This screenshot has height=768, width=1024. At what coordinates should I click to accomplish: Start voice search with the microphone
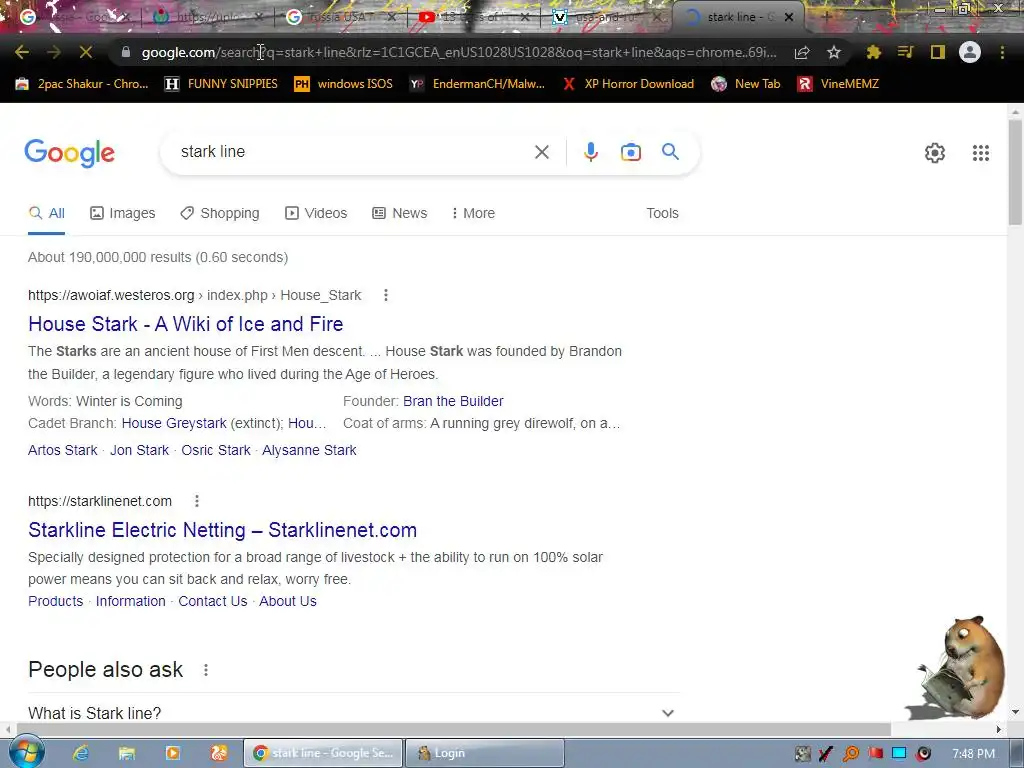(x=590, y=152)
